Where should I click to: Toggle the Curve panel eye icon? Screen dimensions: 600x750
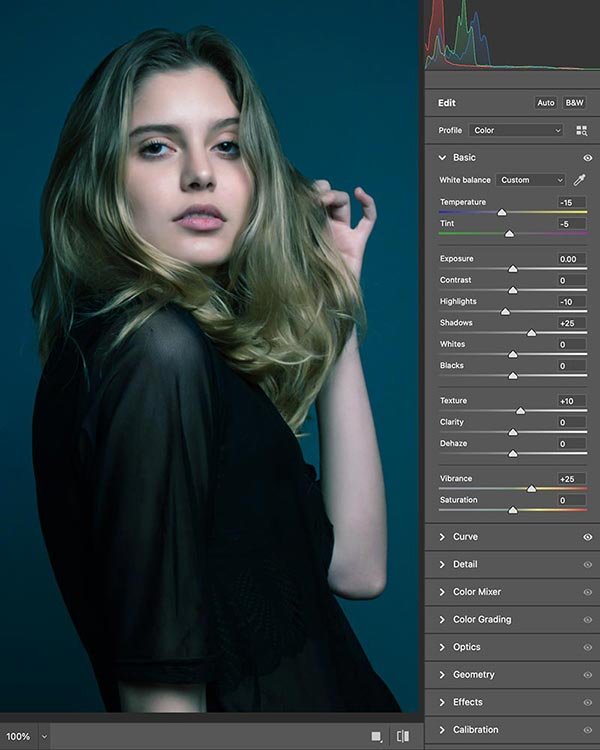tap(587, 537)
